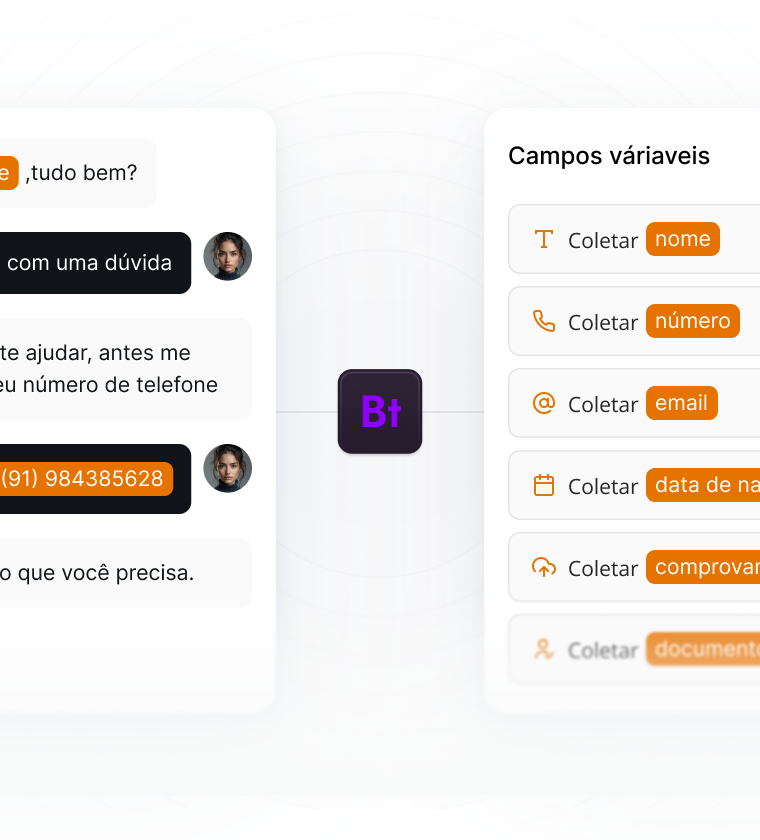Click the woman's avatar beside the dúvida message
The width and height of the screenshot is (760, 840).
click(x=227, y=257)
